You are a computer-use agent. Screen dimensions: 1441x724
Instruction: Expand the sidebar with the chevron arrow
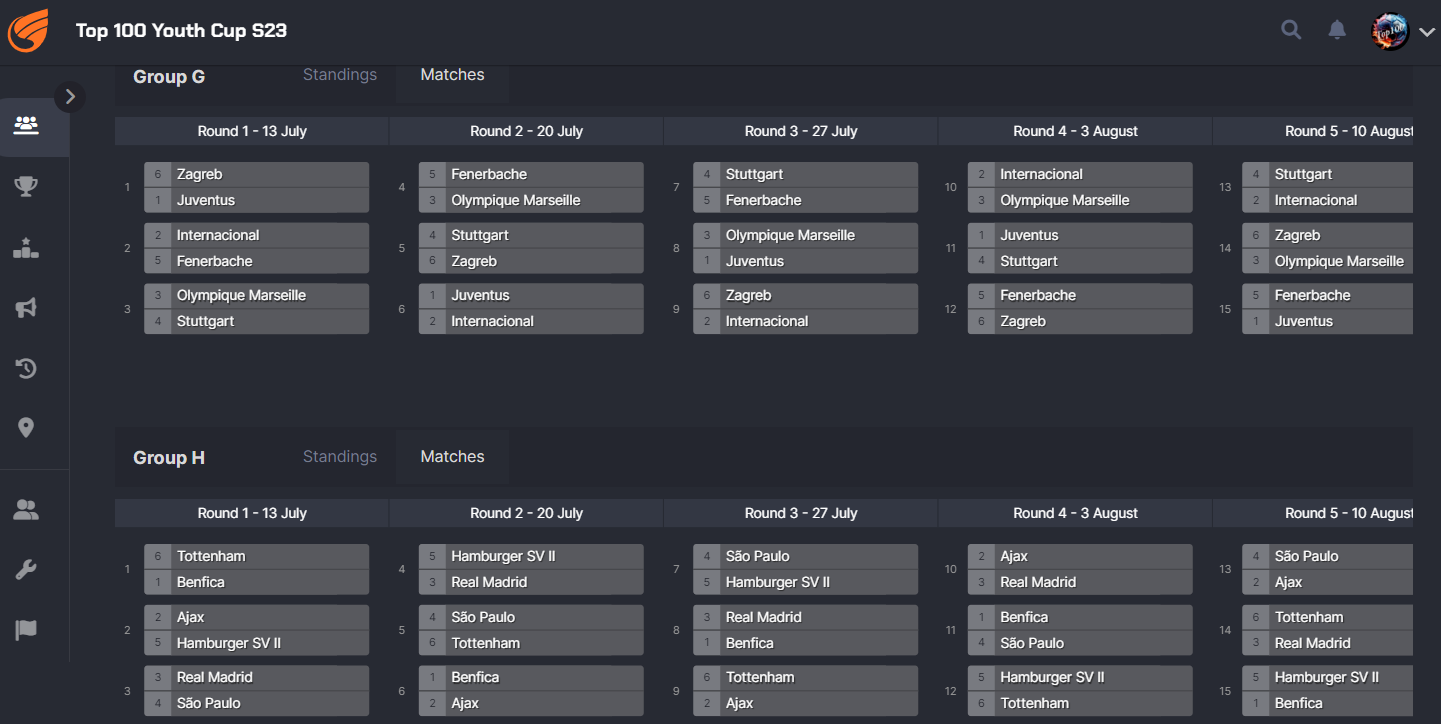pyautogui.click(x=69, y=96)
